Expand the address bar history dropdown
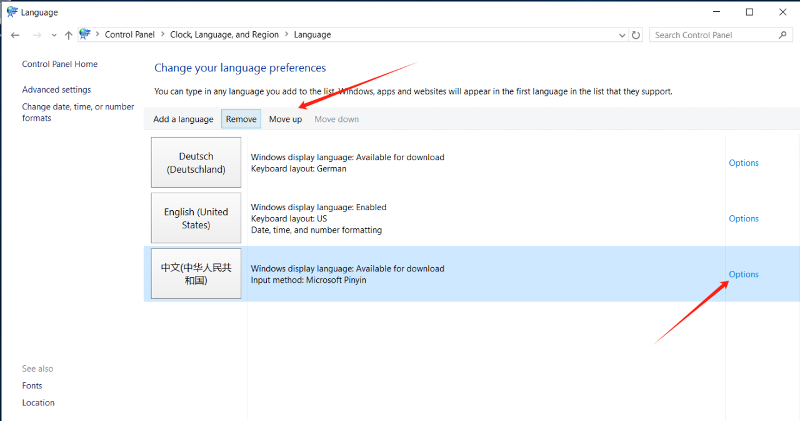Image resolution: width=800 pixels, height=421 pixels. click(x=622, y=35)
